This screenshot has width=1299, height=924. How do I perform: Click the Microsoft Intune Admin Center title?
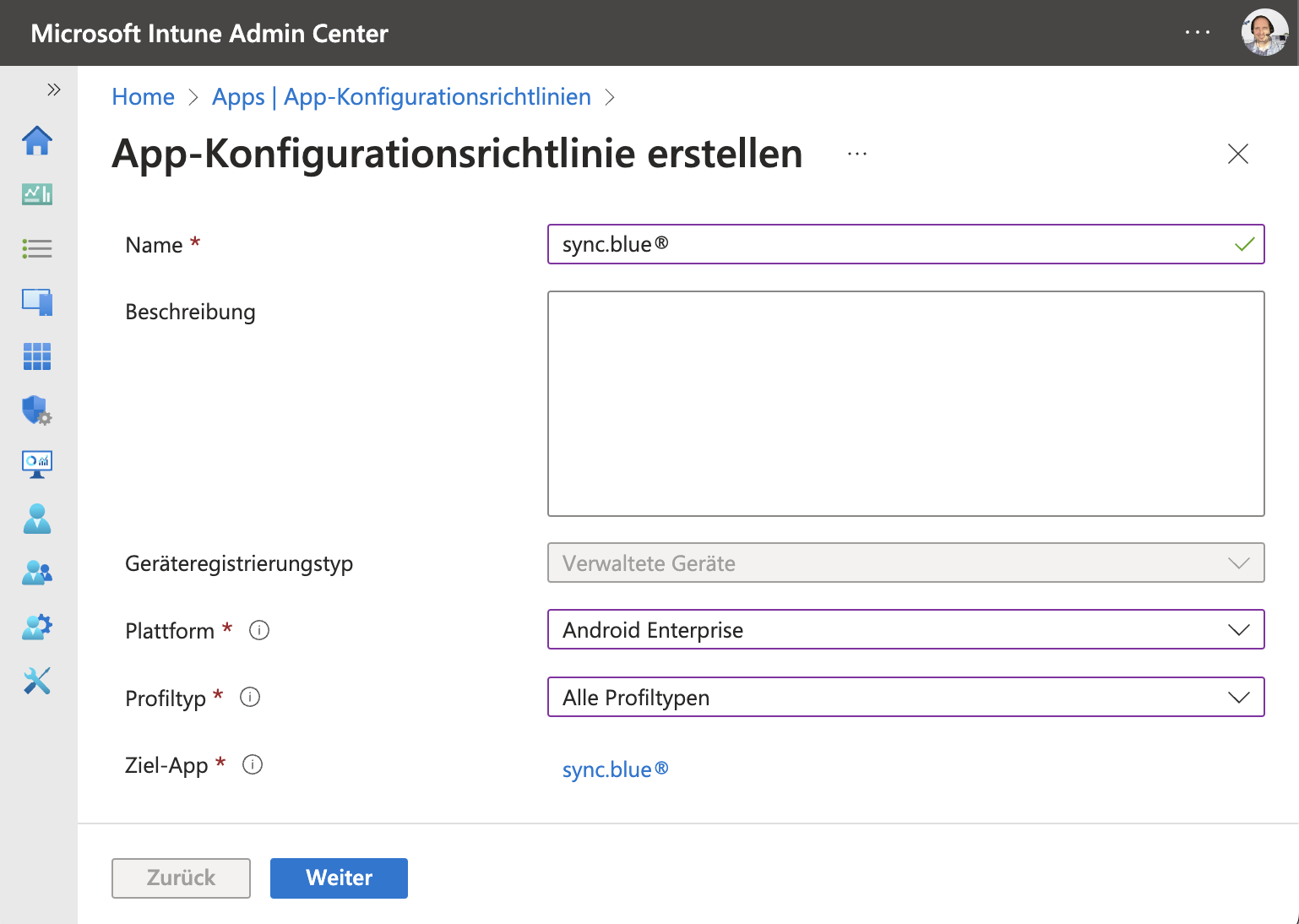tap(209, 33)
